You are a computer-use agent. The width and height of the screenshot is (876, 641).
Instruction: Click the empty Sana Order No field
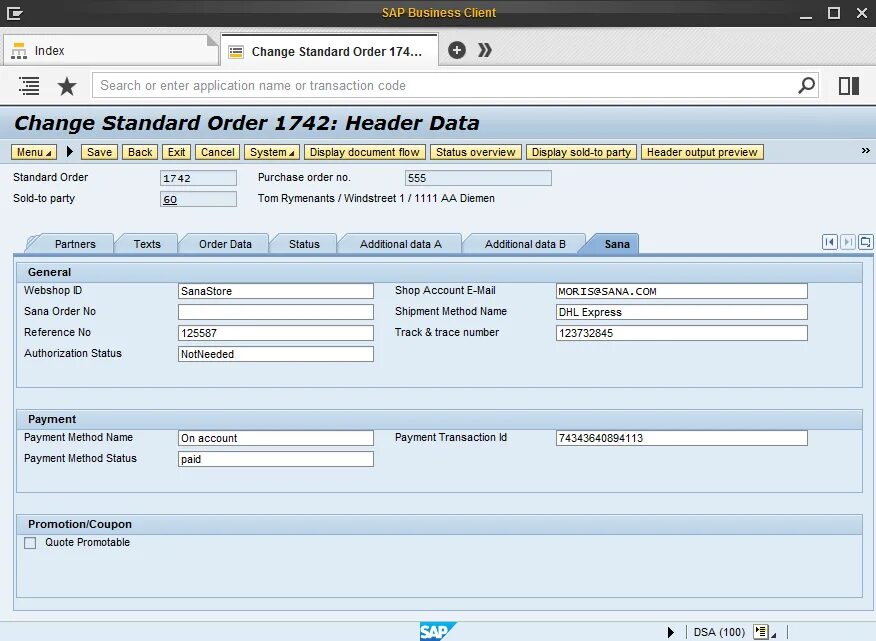(x=276, y=312)
